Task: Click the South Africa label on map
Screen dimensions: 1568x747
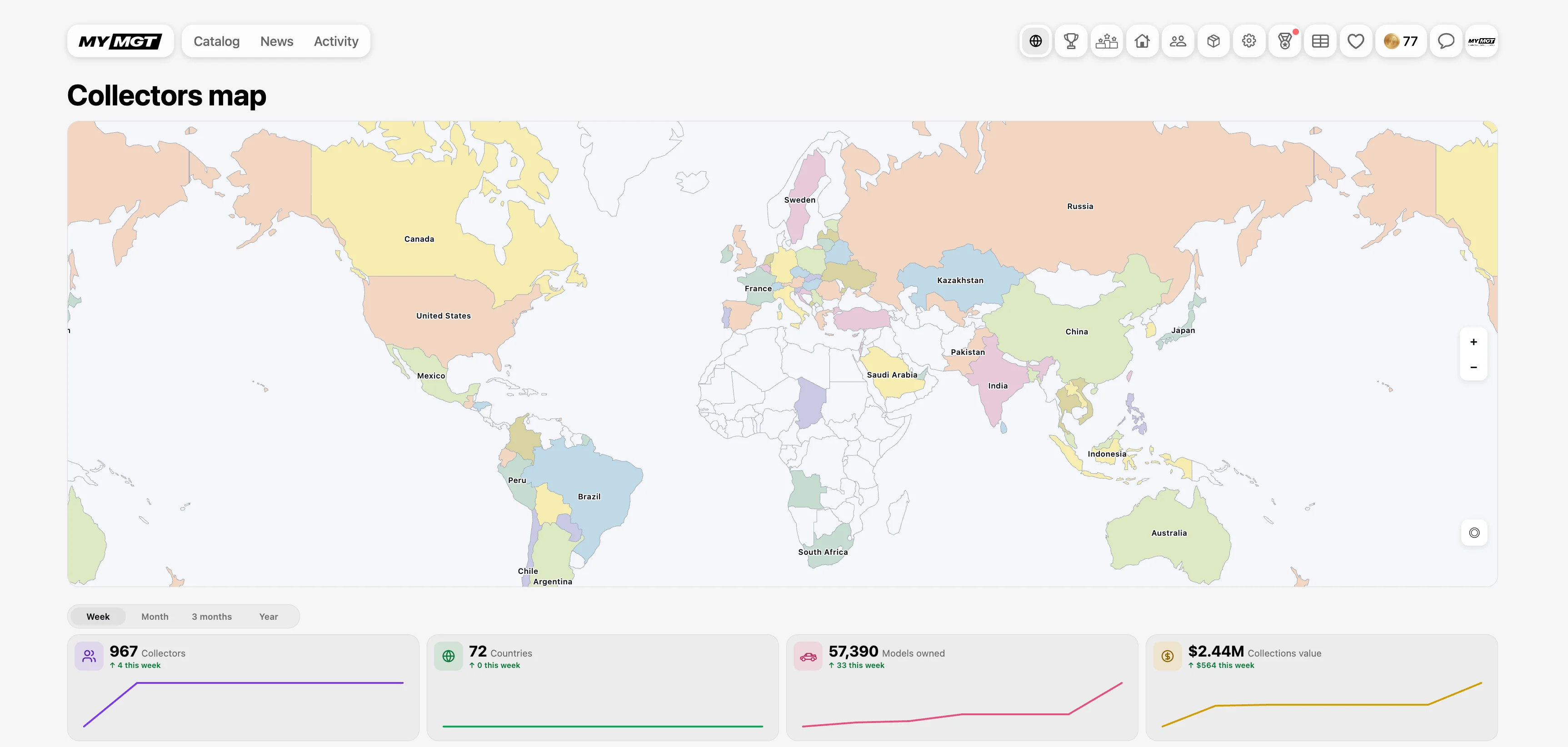Action: coord(823,552)
